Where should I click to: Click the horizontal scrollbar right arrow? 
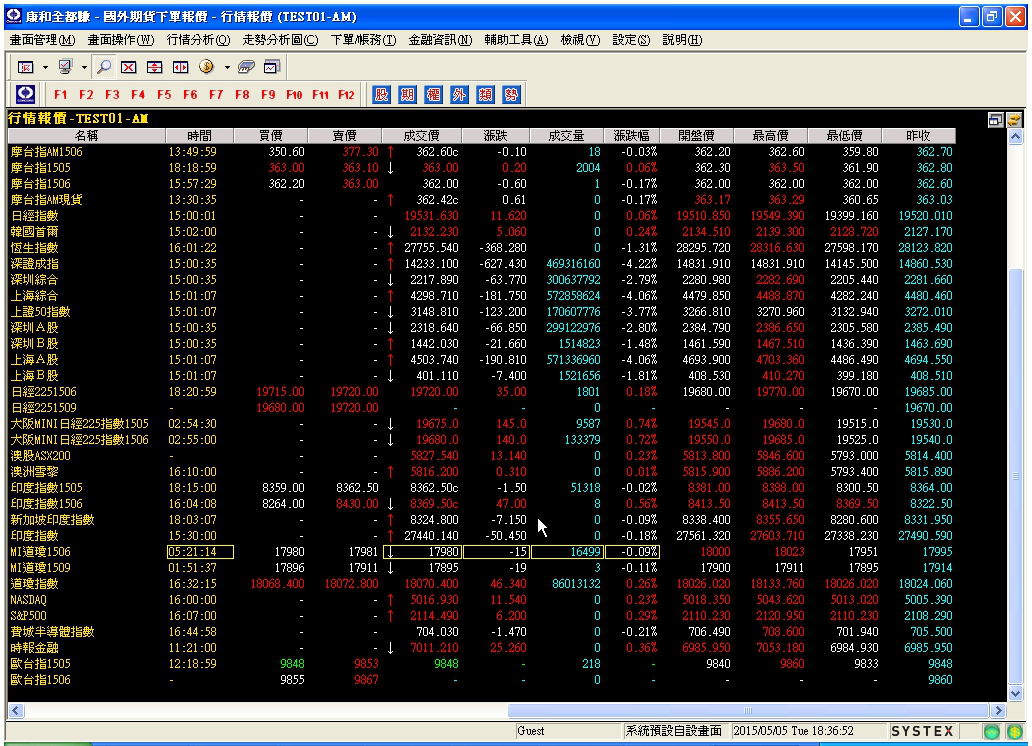pyautogui.click(x=999, y=710)
